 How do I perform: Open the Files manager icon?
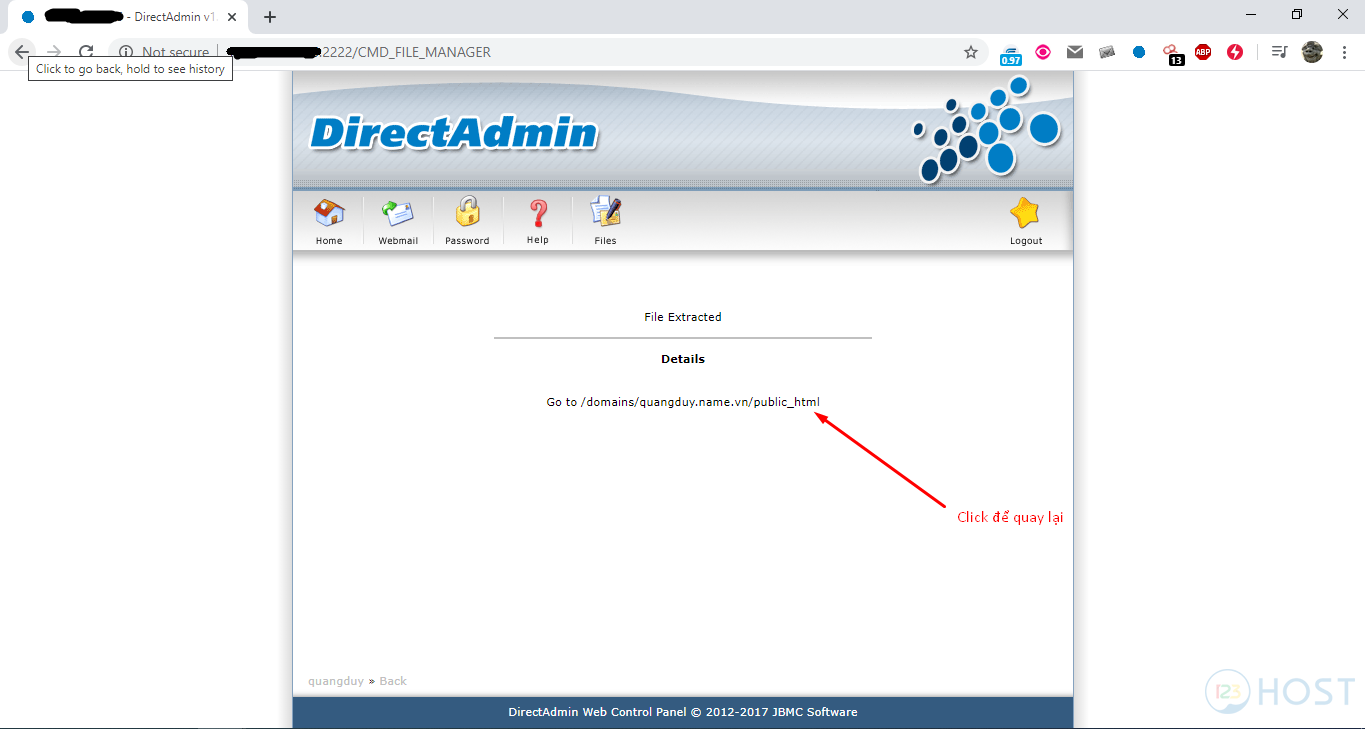coord(605,220)
